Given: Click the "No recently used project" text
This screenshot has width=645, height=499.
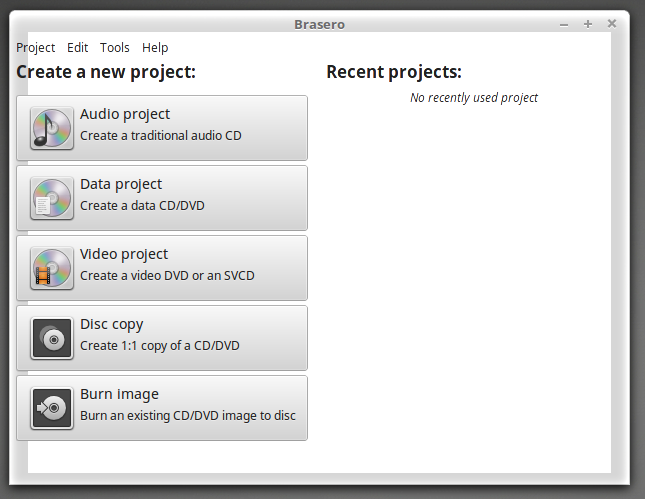Looking at the screenshot, I should pyautogui.click(x=474, y=98).
